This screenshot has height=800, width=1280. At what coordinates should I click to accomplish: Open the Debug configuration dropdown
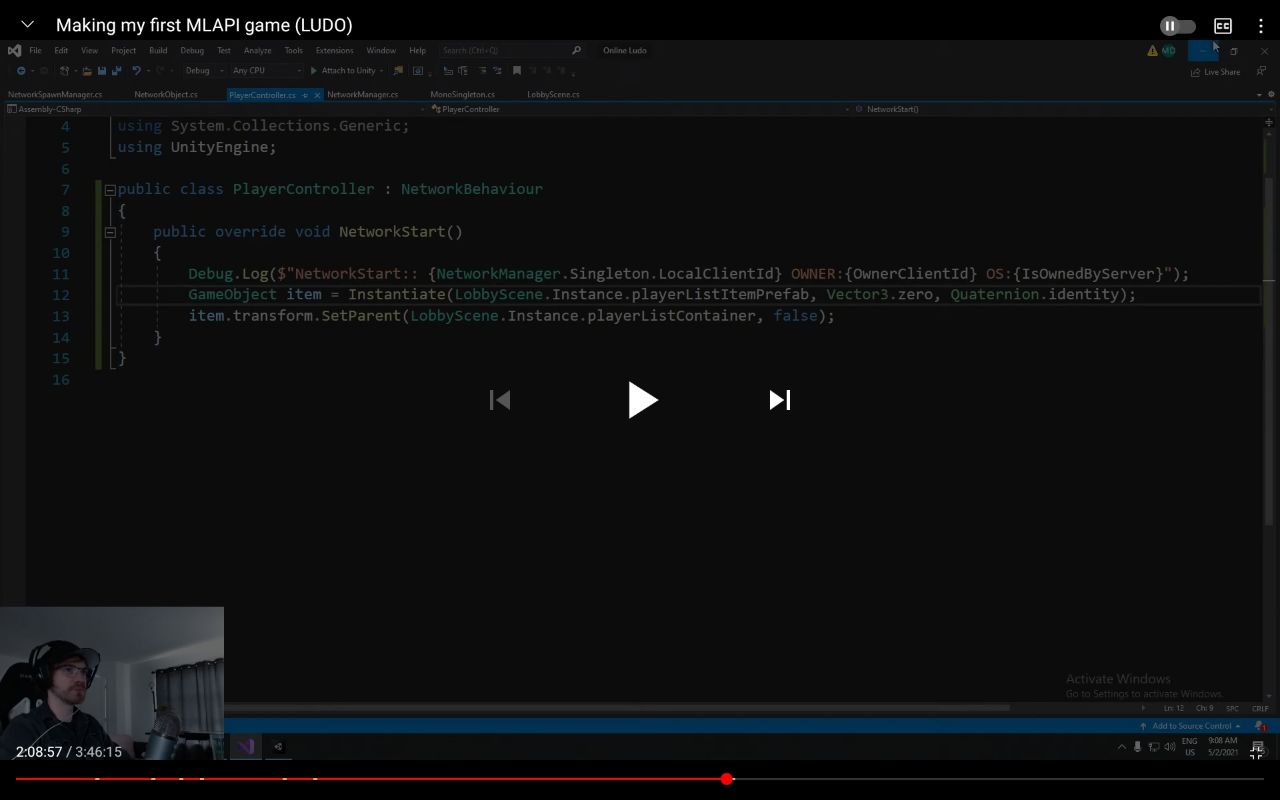203,71
